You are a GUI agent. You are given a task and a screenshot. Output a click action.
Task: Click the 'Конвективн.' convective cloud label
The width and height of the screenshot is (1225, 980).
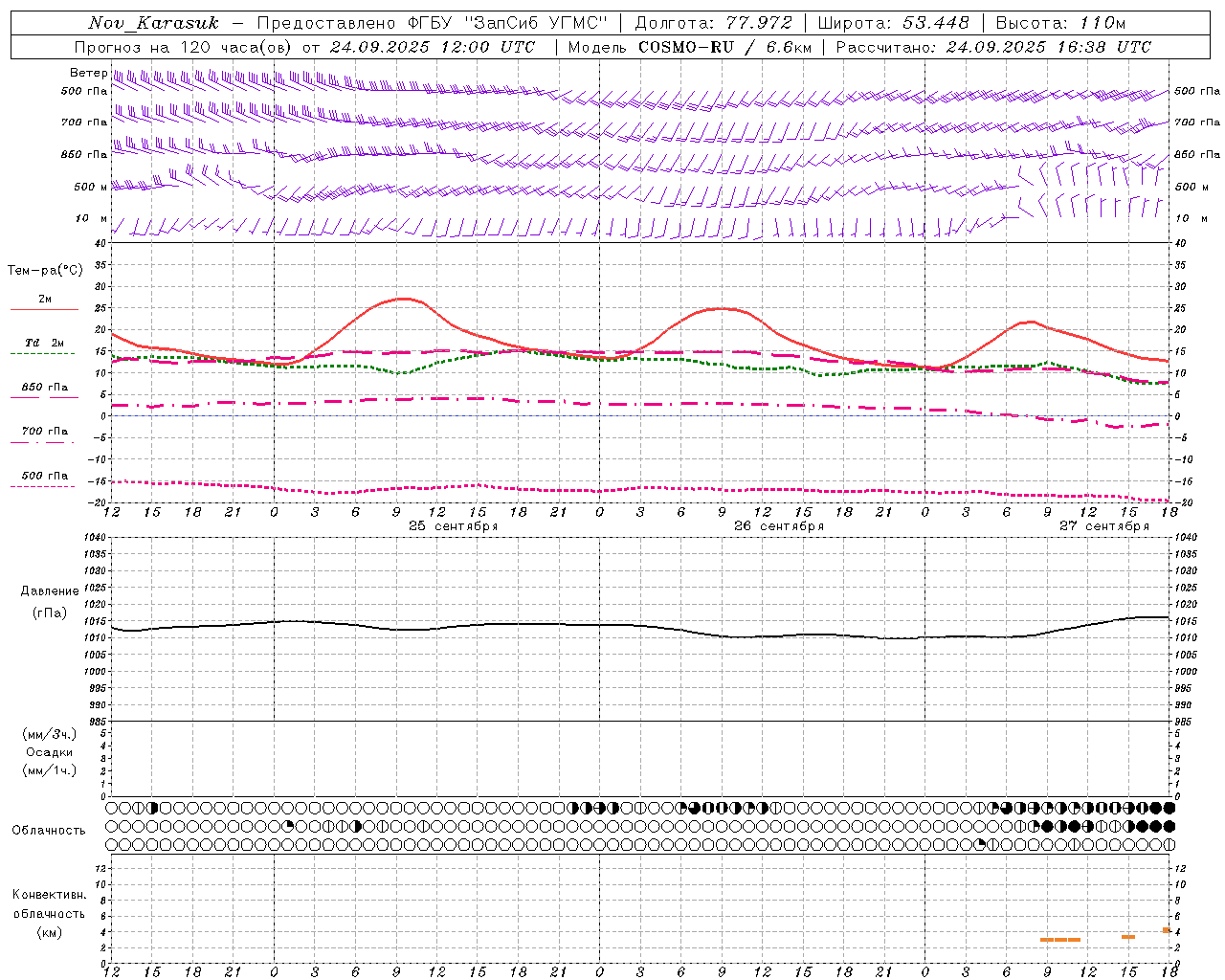pos(50,895)
